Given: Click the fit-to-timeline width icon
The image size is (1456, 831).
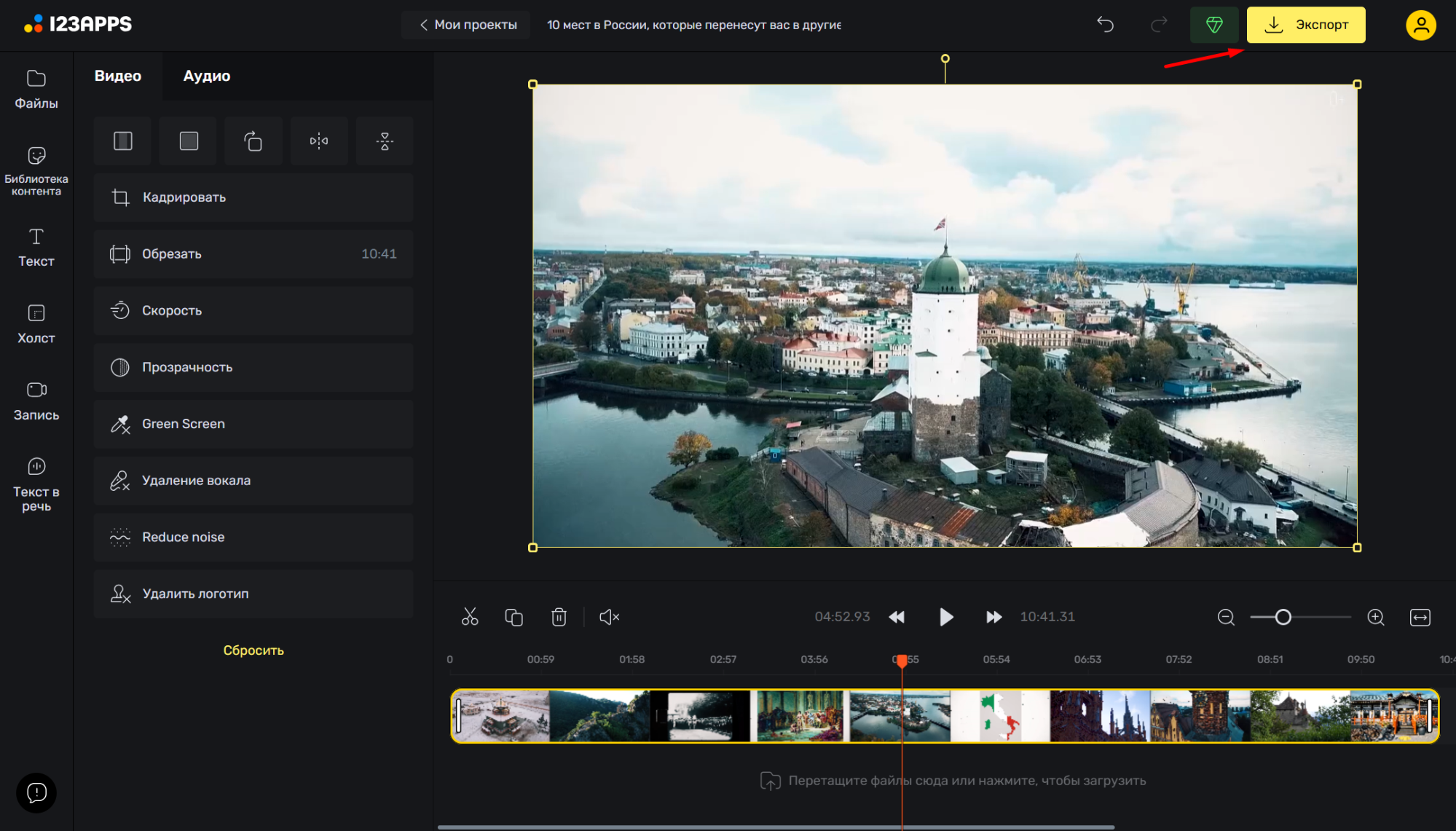Looking at the screenshot, I should pyautogui.click(x=1420, y=617).
